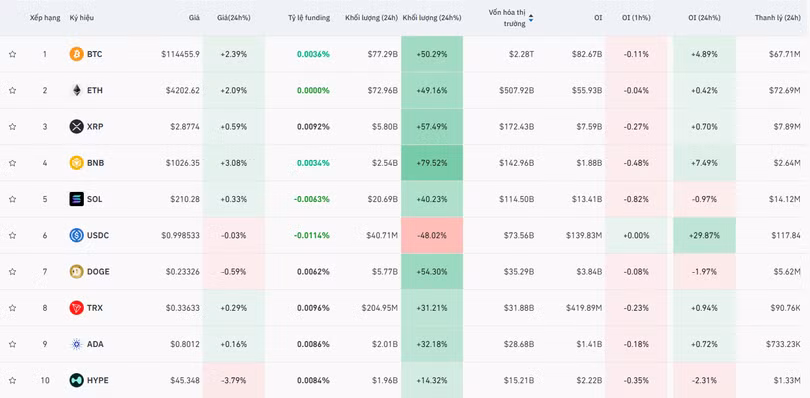Click the Cardano ADA coin icon
Screen dimensions: 810x398
pyautogui.click(x=76, y=344)
